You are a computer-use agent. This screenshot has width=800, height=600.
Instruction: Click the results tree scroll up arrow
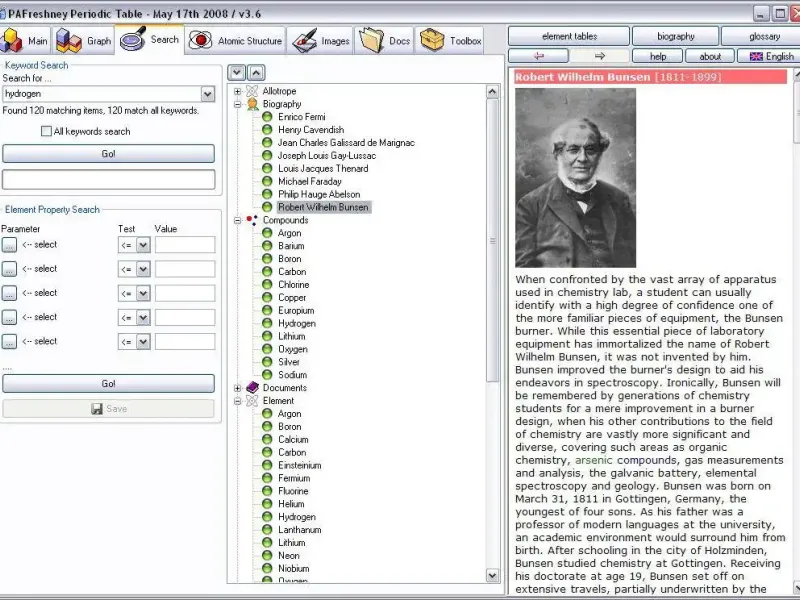(x=492, y=92)
